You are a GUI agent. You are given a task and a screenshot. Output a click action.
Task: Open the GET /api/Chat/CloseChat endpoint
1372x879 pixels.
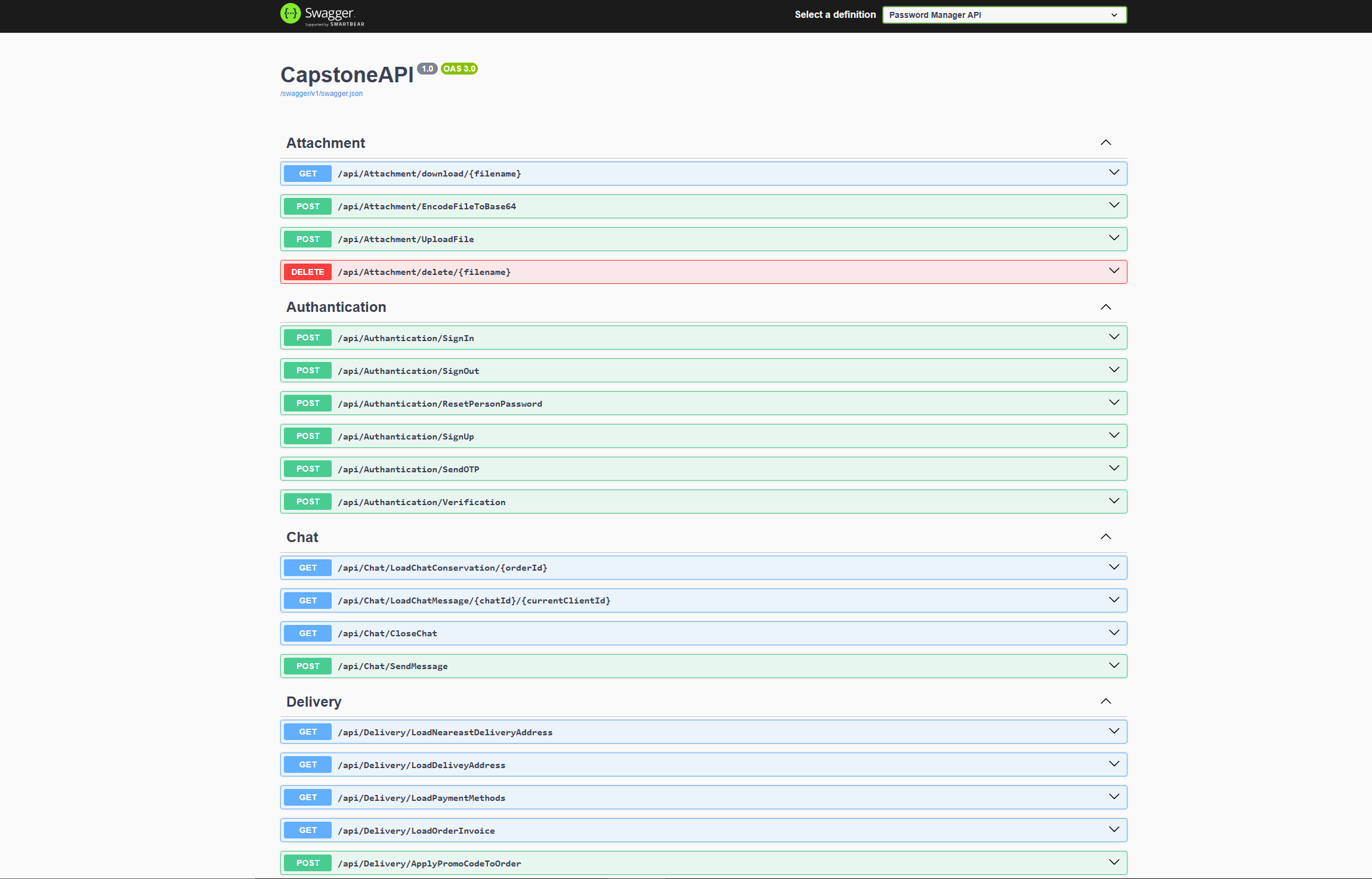point(387,633)
